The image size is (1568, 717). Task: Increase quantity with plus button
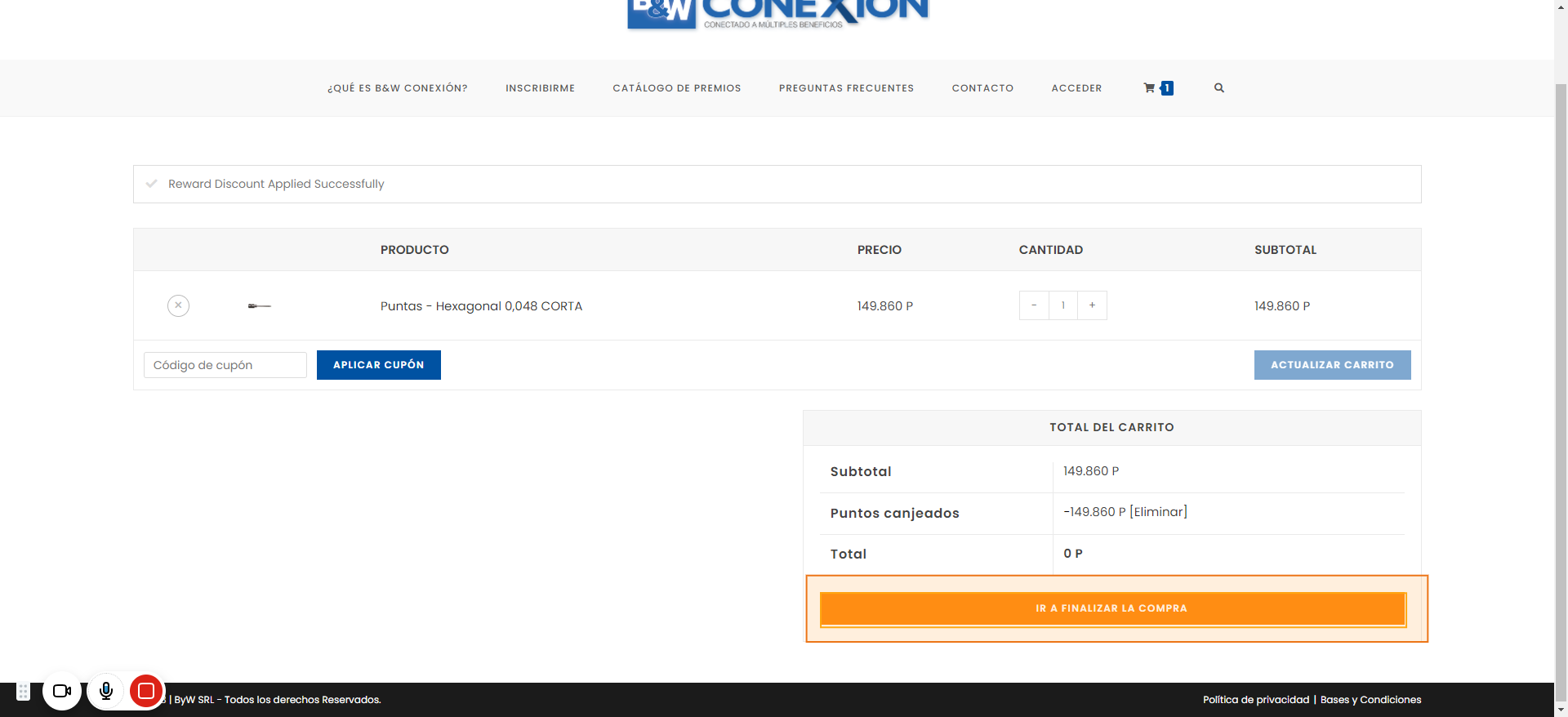pyautogui.click(x=1092, y=305)
